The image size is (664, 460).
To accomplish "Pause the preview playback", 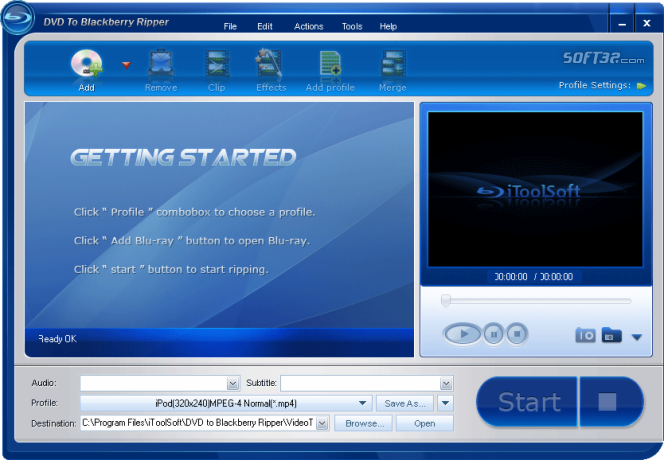I will click(x=493, y=334).
